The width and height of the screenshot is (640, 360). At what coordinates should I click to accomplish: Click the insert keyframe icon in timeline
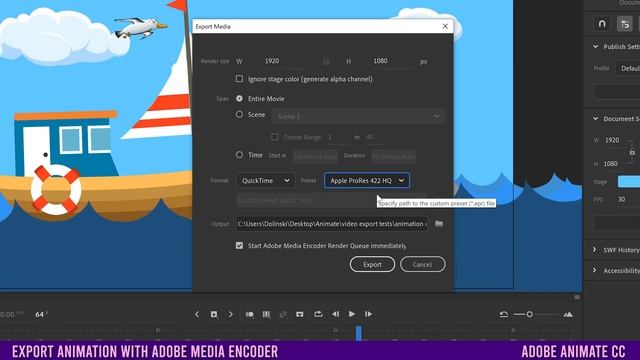(214, 314)
